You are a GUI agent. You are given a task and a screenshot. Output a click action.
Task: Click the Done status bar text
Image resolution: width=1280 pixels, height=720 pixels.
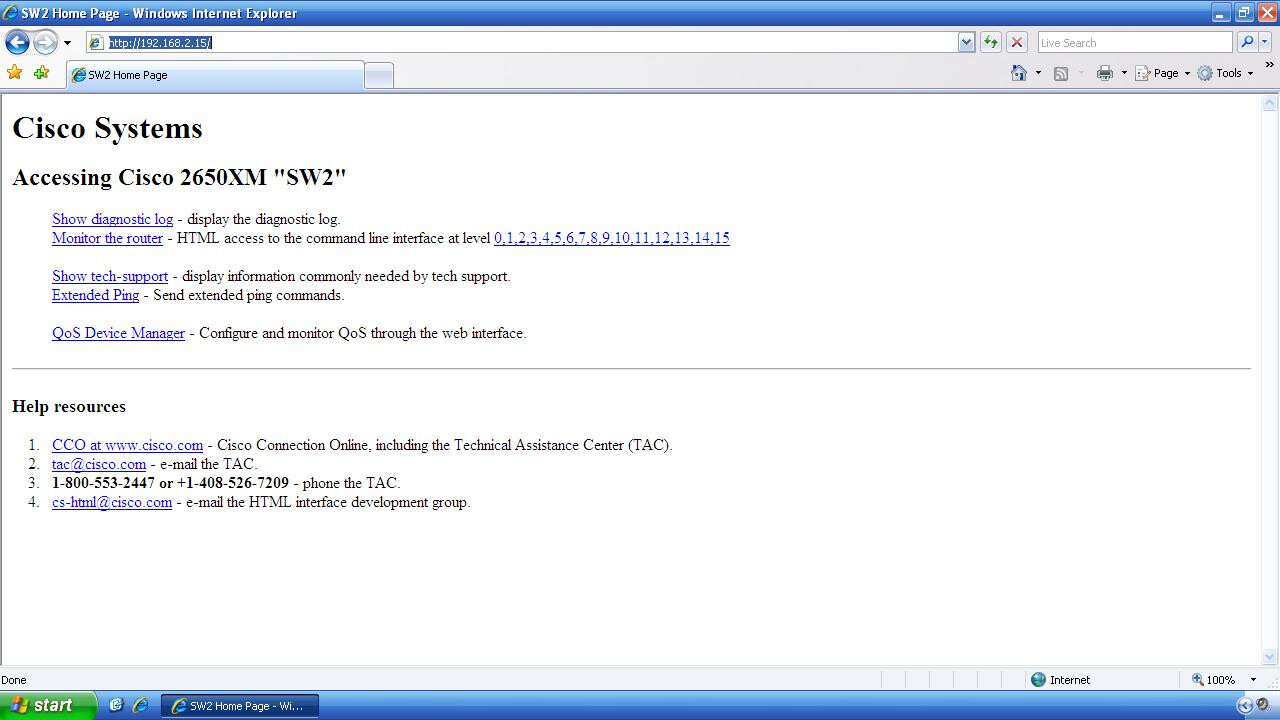[x=14, y=679]
